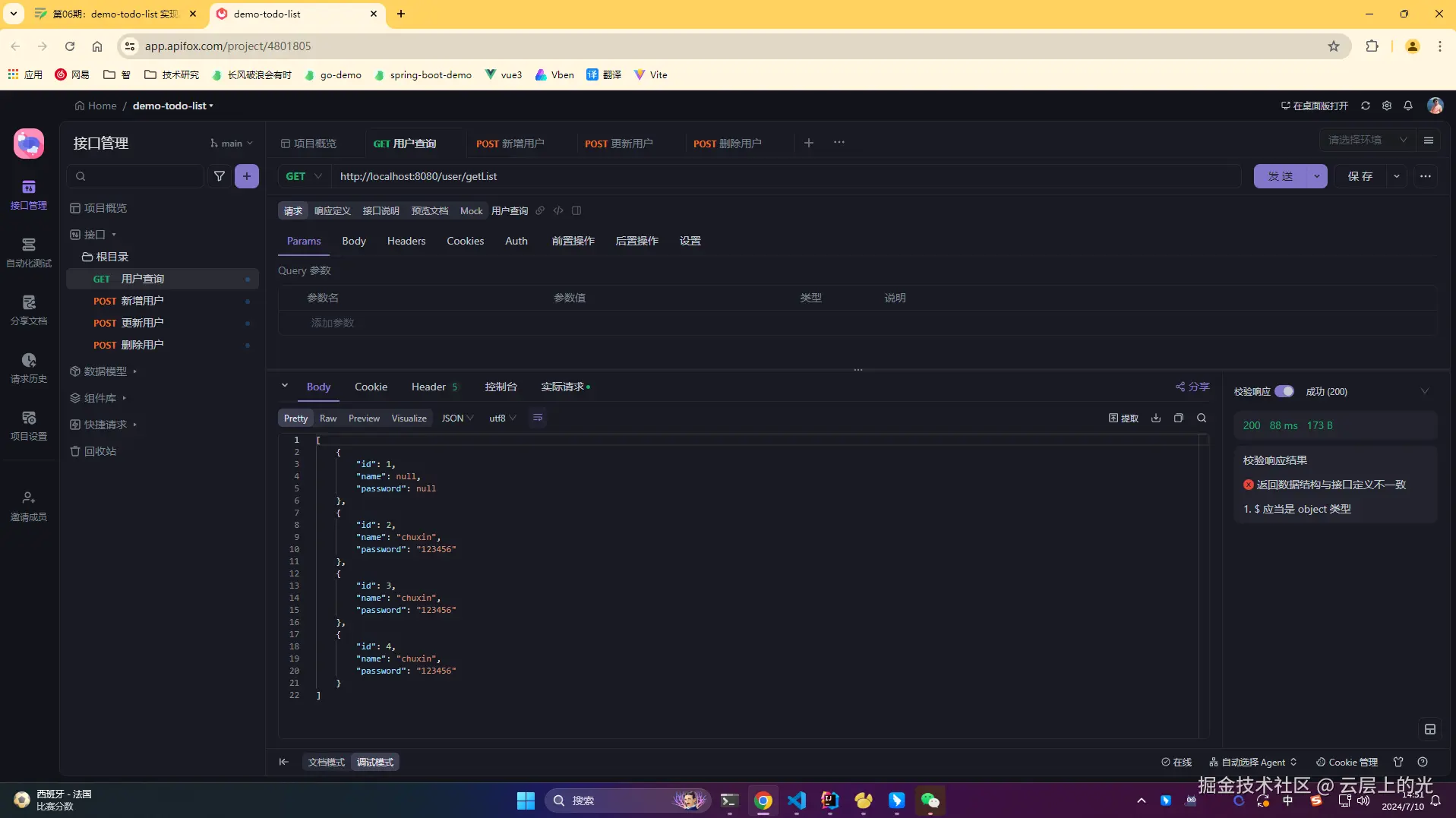The height and width of the screenshot is (818, 1456).
Task: Open the notifications bell
Action: 1408,106
